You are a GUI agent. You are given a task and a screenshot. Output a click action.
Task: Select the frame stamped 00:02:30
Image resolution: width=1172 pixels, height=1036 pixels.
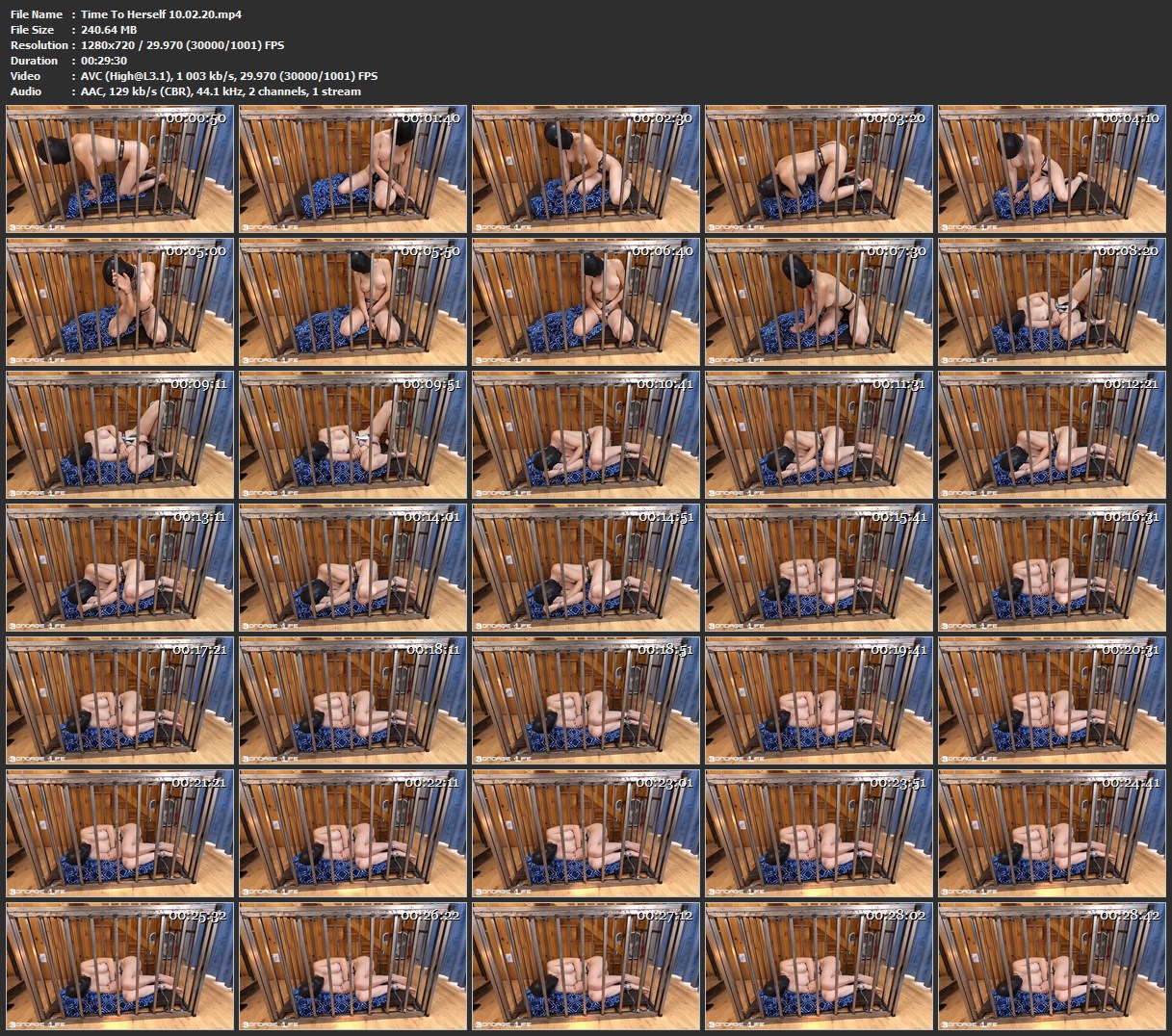coord(586,169)
